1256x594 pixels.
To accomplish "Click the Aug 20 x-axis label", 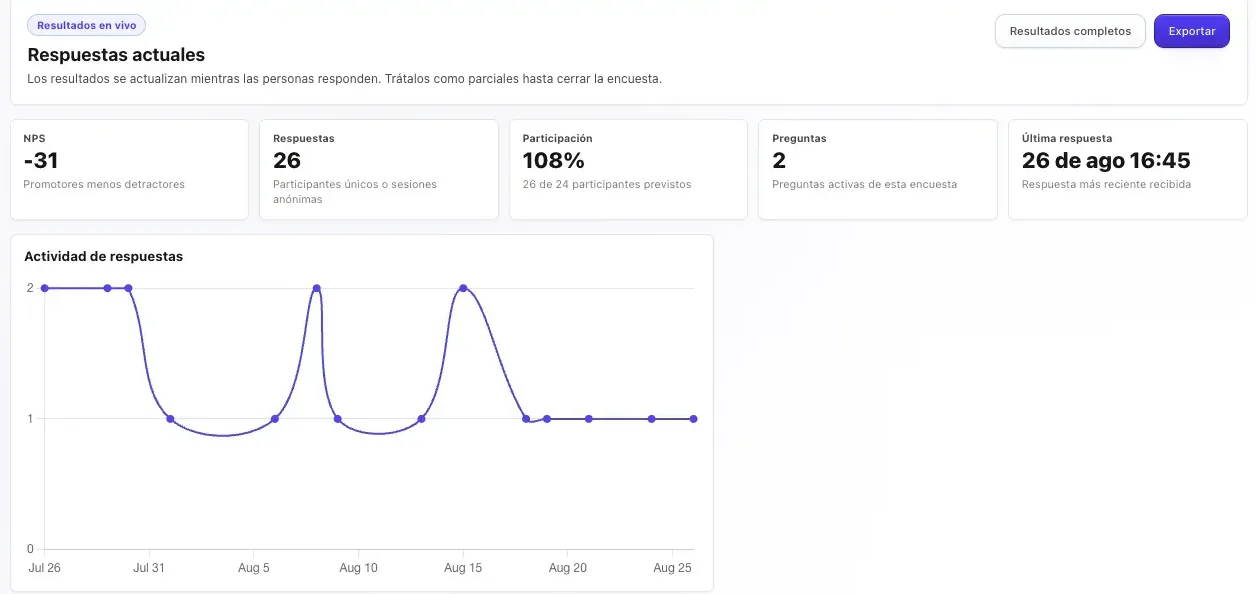I will coord(568,568).
